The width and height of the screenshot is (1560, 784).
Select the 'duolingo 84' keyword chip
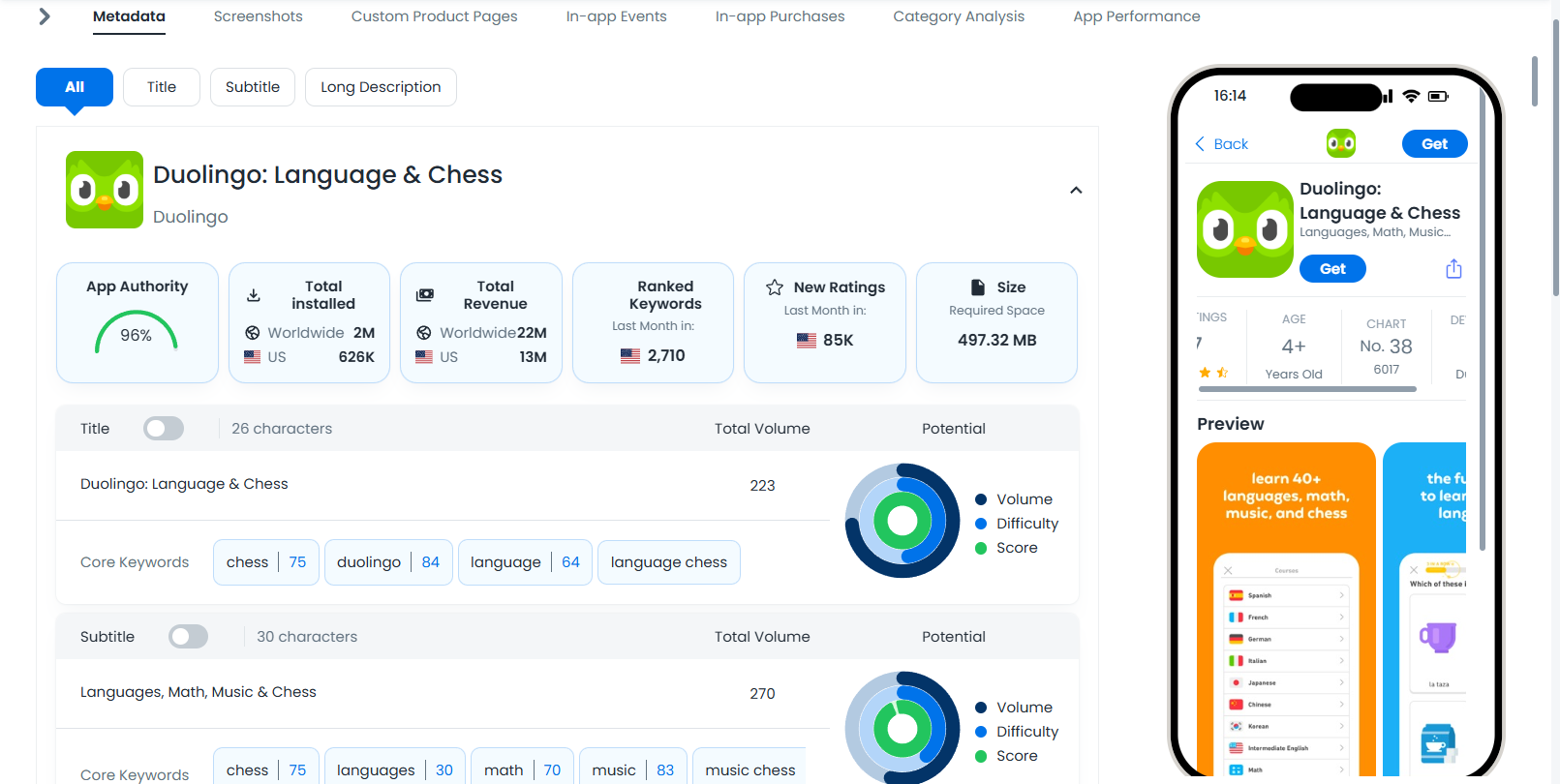click(x=388, y=562)
